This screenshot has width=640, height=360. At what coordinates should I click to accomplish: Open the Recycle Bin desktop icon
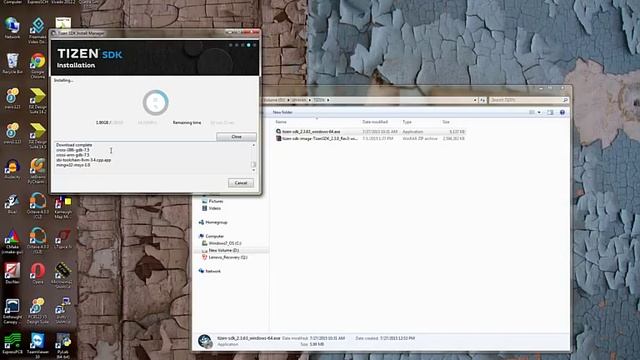pos(12,63)
